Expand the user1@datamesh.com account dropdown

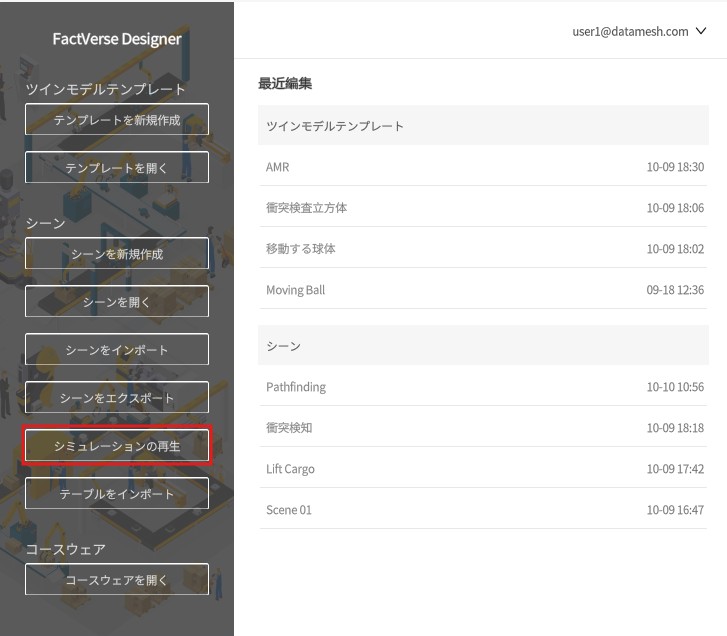pyautogui.click(x=630, y=31)
